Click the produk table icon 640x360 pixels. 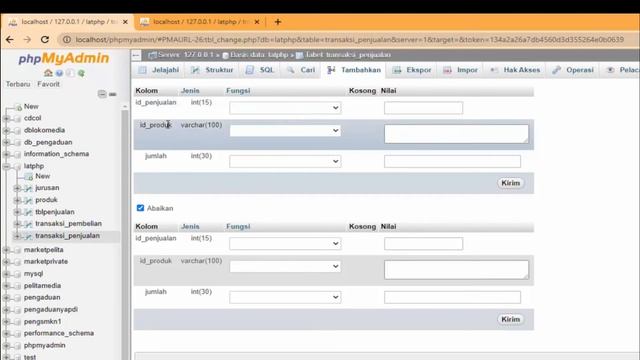coord(29,200)
